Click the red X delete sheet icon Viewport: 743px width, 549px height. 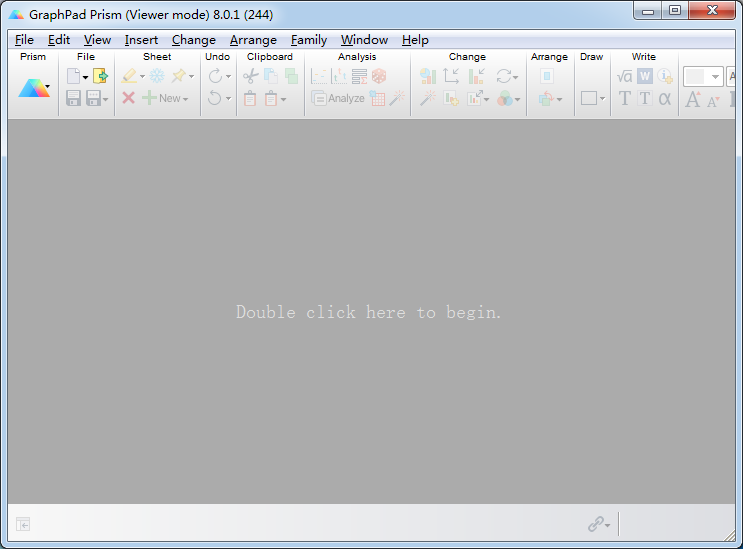[128, 98]
